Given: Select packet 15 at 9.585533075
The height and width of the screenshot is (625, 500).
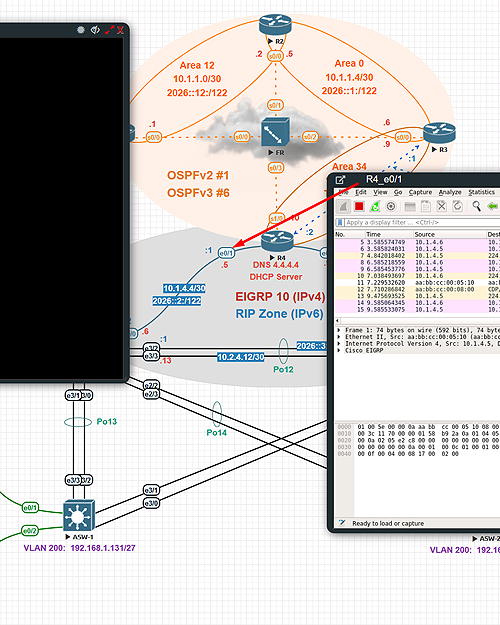Looking at the screenshot, I should pyautogui.click(x=417, y=310).
